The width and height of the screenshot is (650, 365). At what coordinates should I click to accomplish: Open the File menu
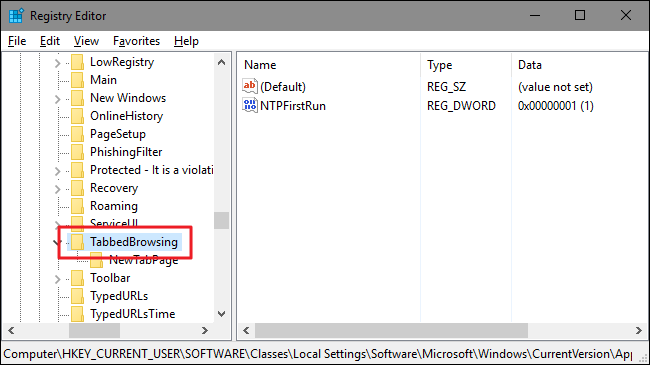[x=17, y=41]
